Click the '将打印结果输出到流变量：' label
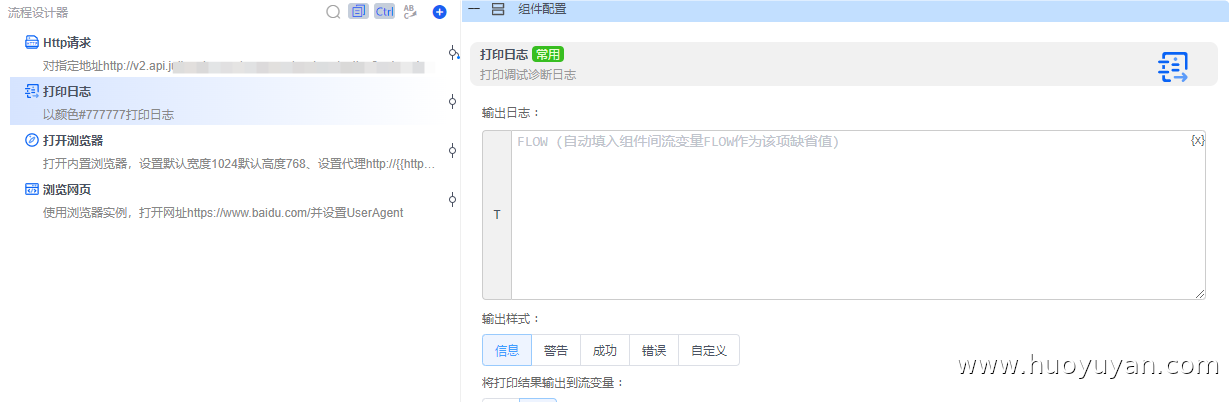This screenshot has width=1229, height=402. tap(553, 382)
